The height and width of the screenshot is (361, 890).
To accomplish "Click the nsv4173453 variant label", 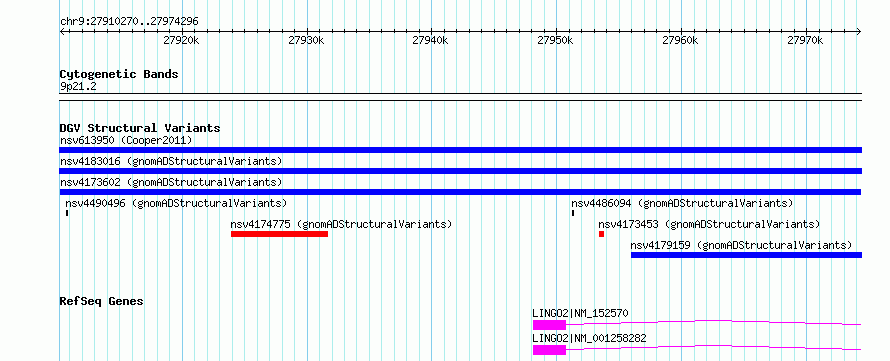I will (709, 224).
